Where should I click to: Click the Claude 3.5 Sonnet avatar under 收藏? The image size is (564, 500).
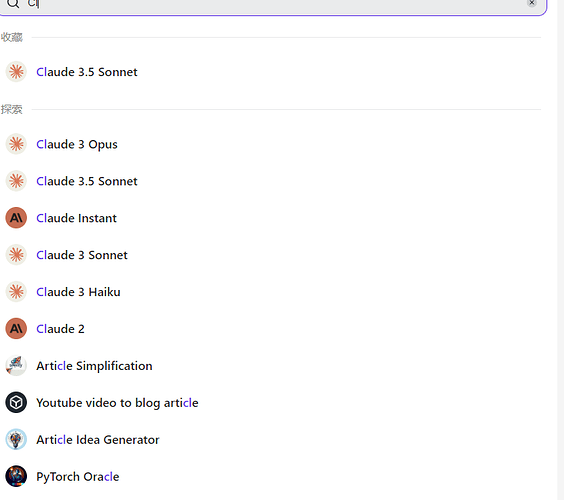click(x=16, y=72)
